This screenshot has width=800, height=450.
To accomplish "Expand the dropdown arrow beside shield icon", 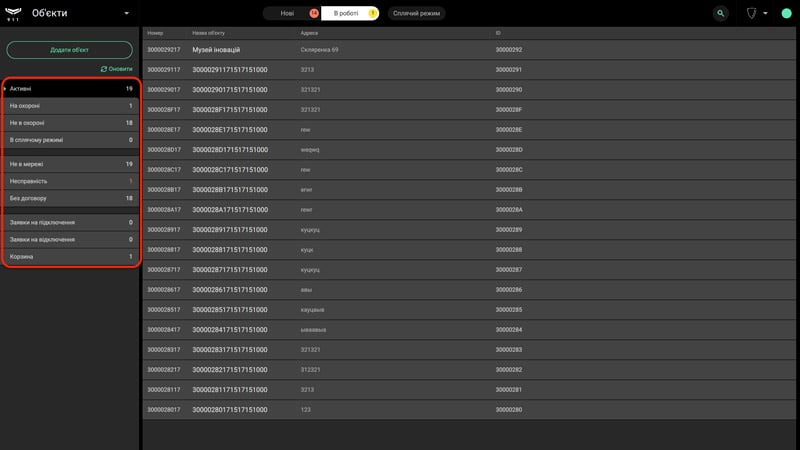I will pyautogui.click(x=765, y=13).
